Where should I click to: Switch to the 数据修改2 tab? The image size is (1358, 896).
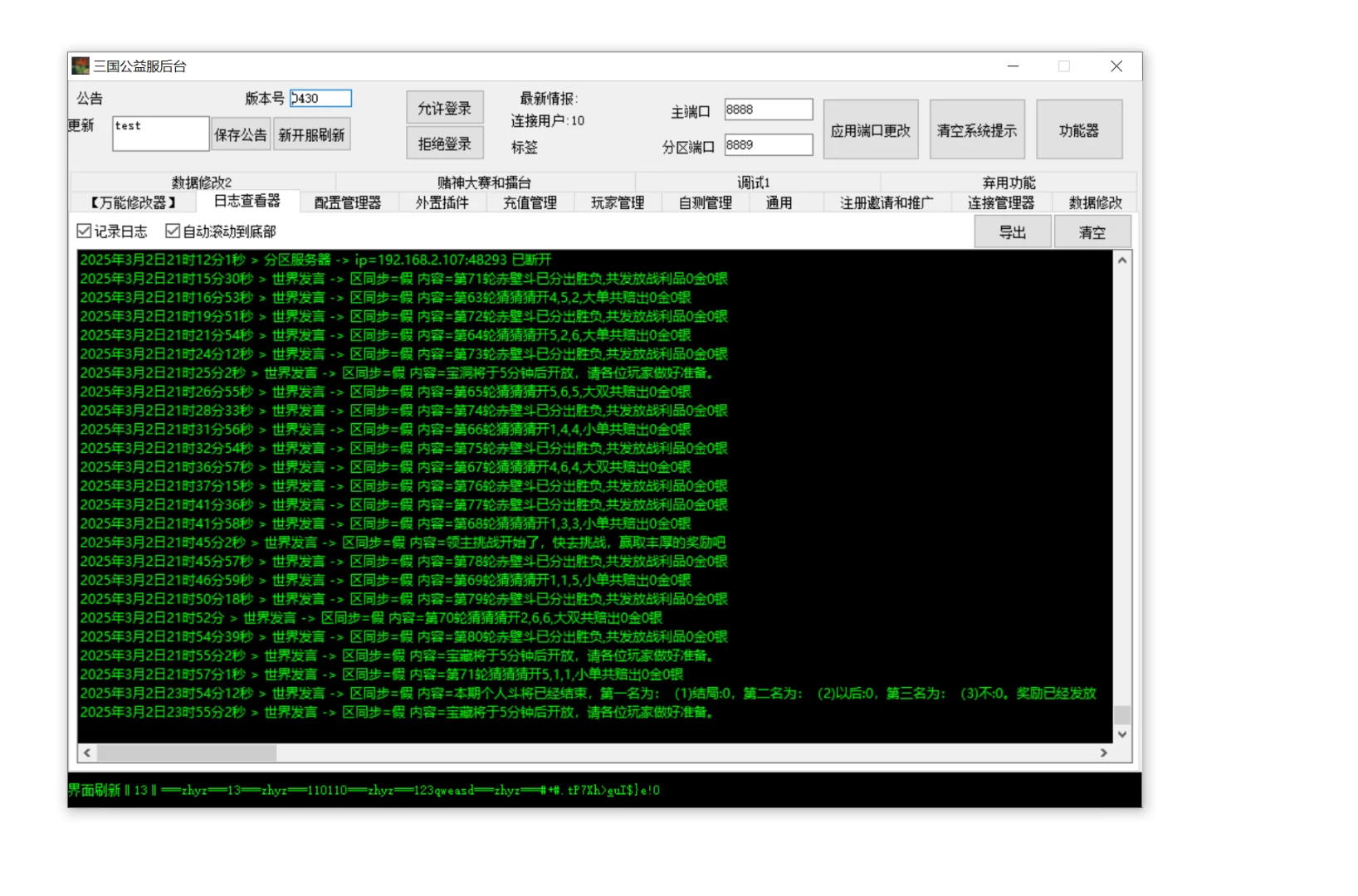(x=203, y=183)
